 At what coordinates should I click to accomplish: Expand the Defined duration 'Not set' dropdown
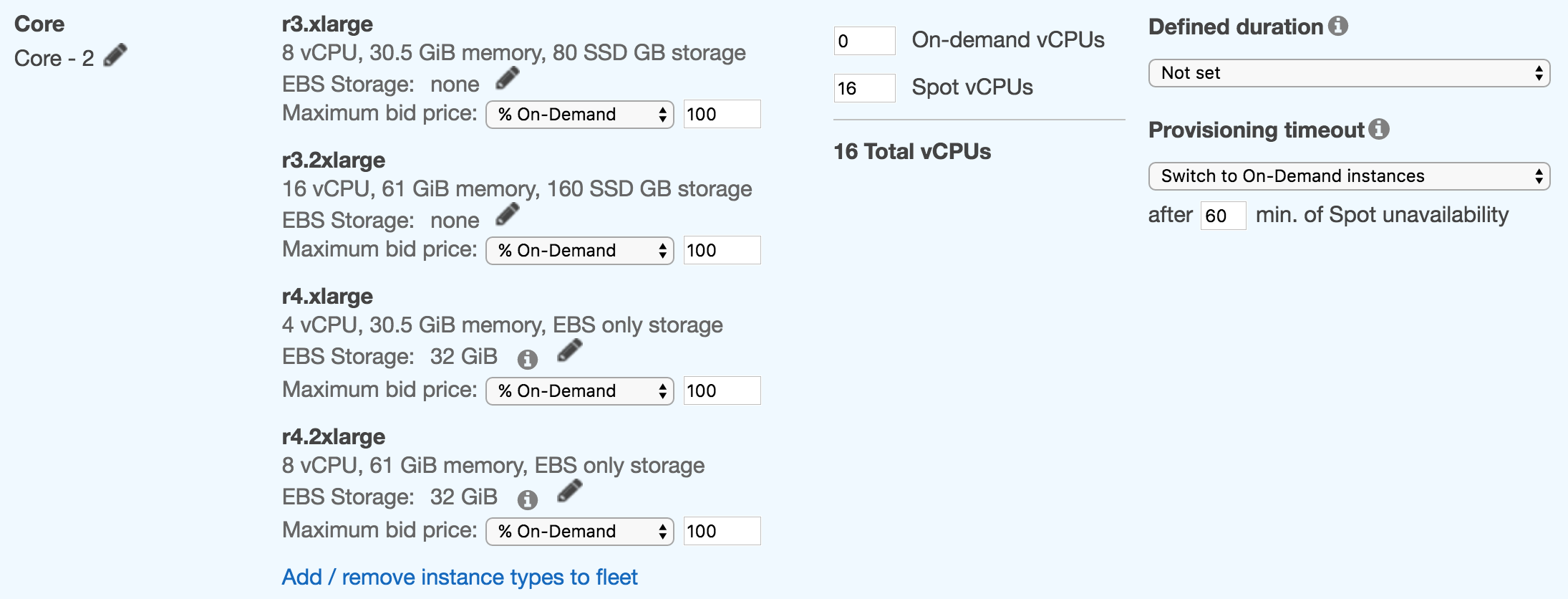pyautogui.click(x=1349, y=73)
